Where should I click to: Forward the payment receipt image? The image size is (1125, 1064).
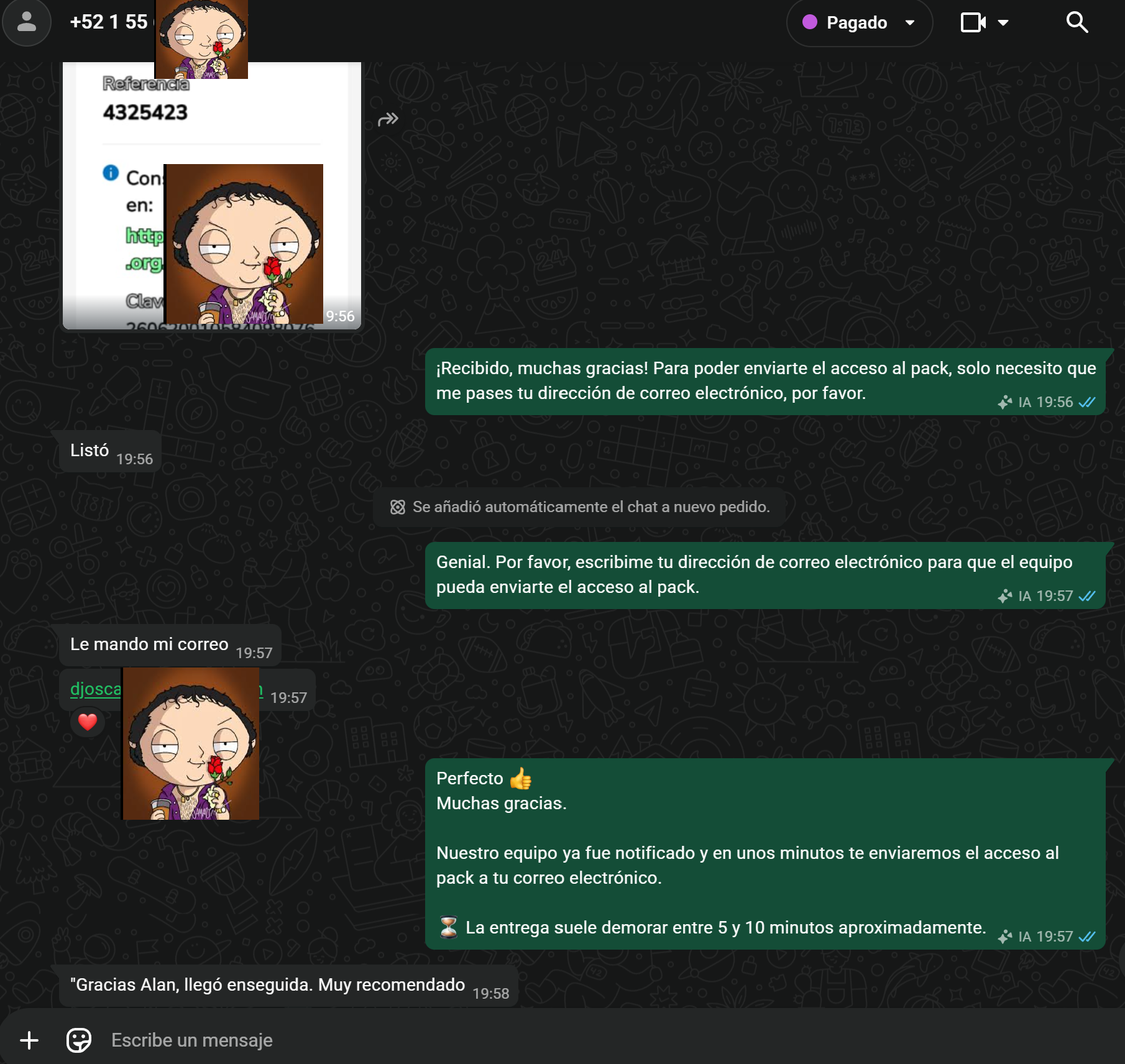388,119
